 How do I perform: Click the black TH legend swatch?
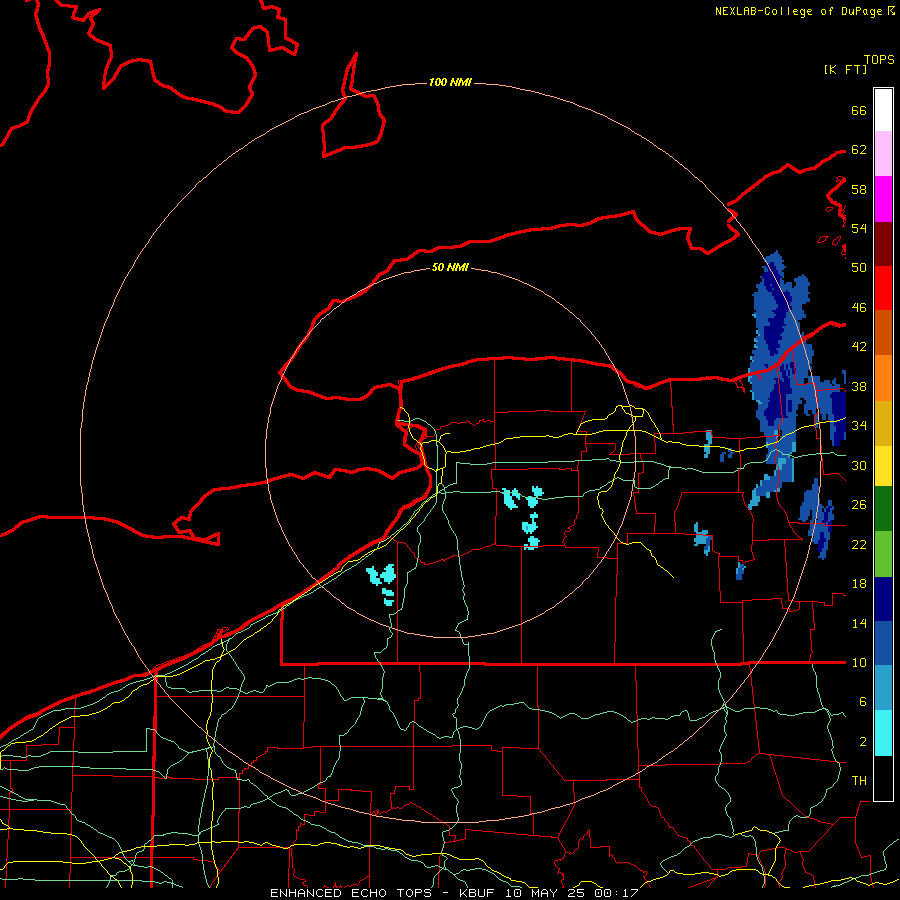(x=883, y=777)
